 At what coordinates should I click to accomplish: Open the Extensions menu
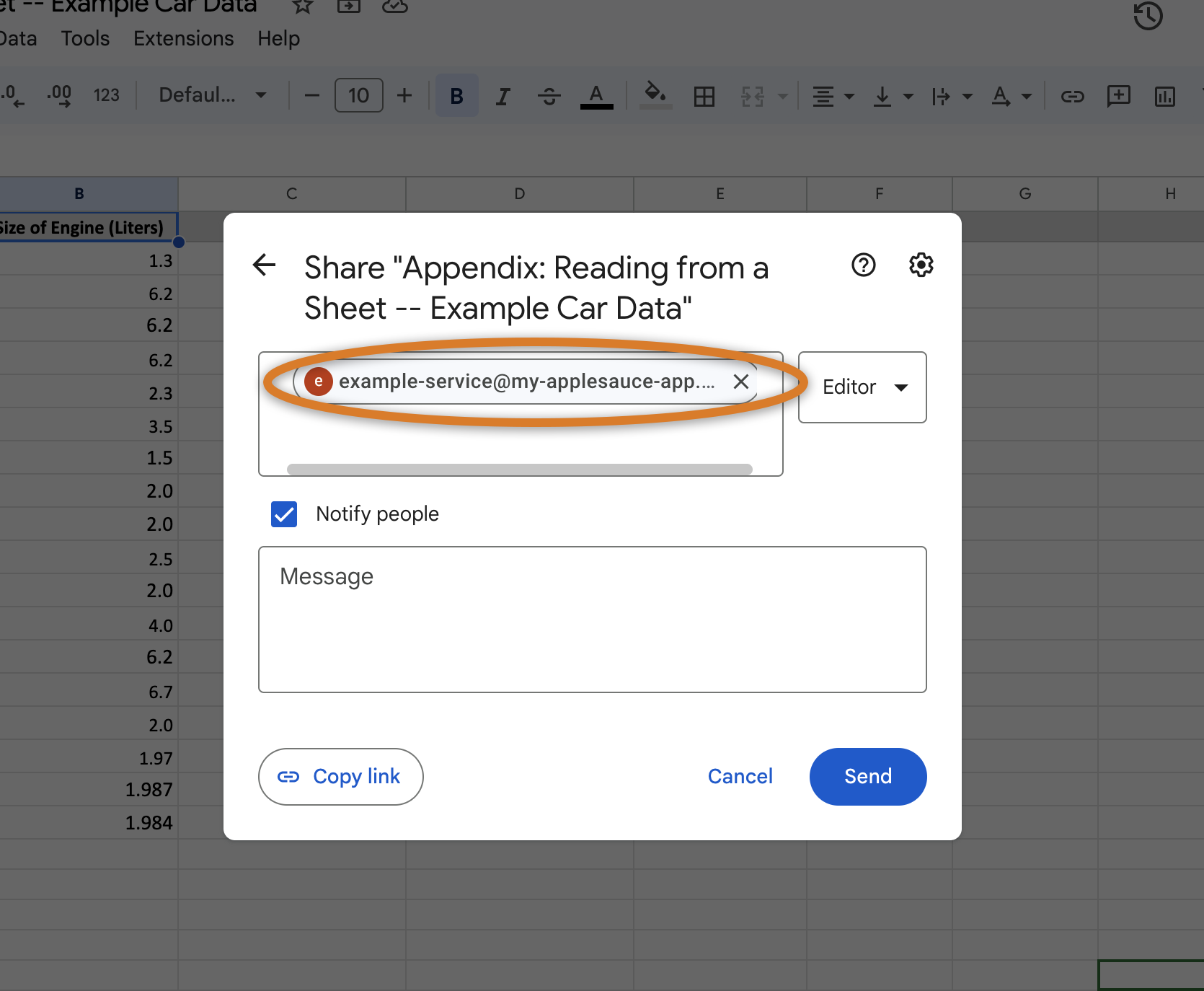[183, 39]
